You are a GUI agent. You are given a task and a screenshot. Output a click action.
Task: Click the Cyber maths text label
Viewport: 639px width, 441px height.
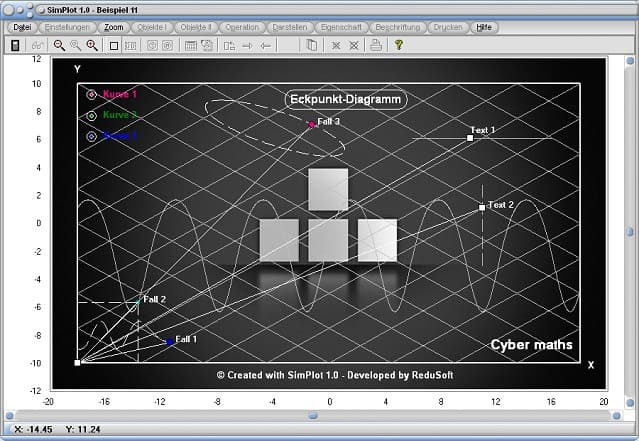click(531, 345)
